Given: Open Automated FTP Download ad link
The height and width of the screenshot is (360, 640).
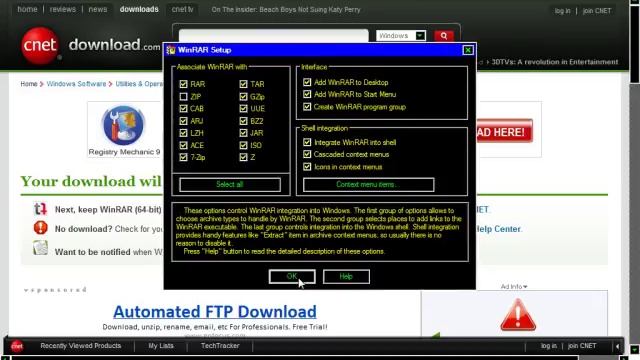Looking at the screenshot, I should [215, 312].
